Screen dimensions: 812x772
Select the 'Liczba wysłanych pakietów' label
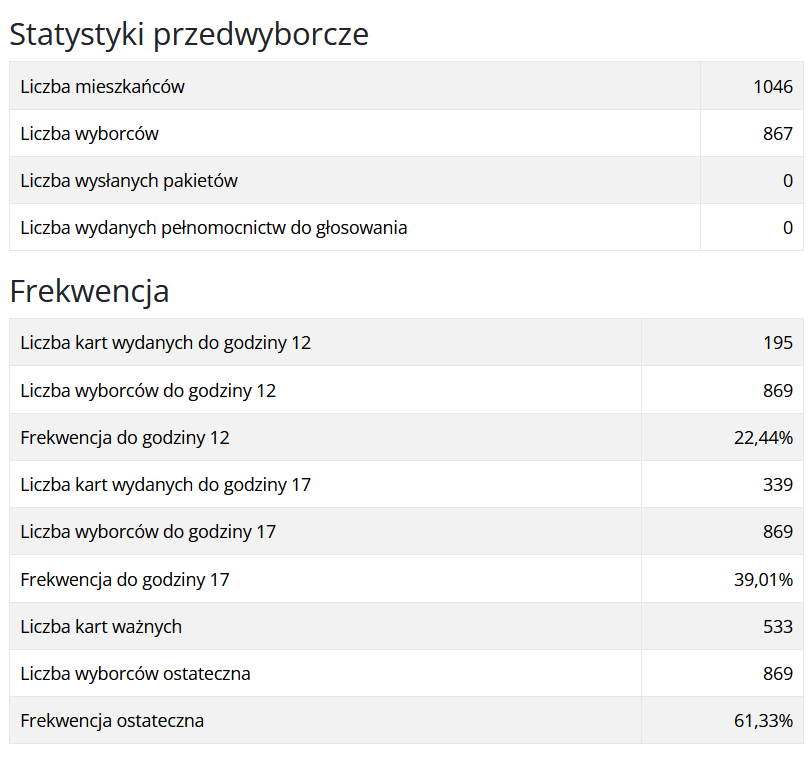[129, 181]
